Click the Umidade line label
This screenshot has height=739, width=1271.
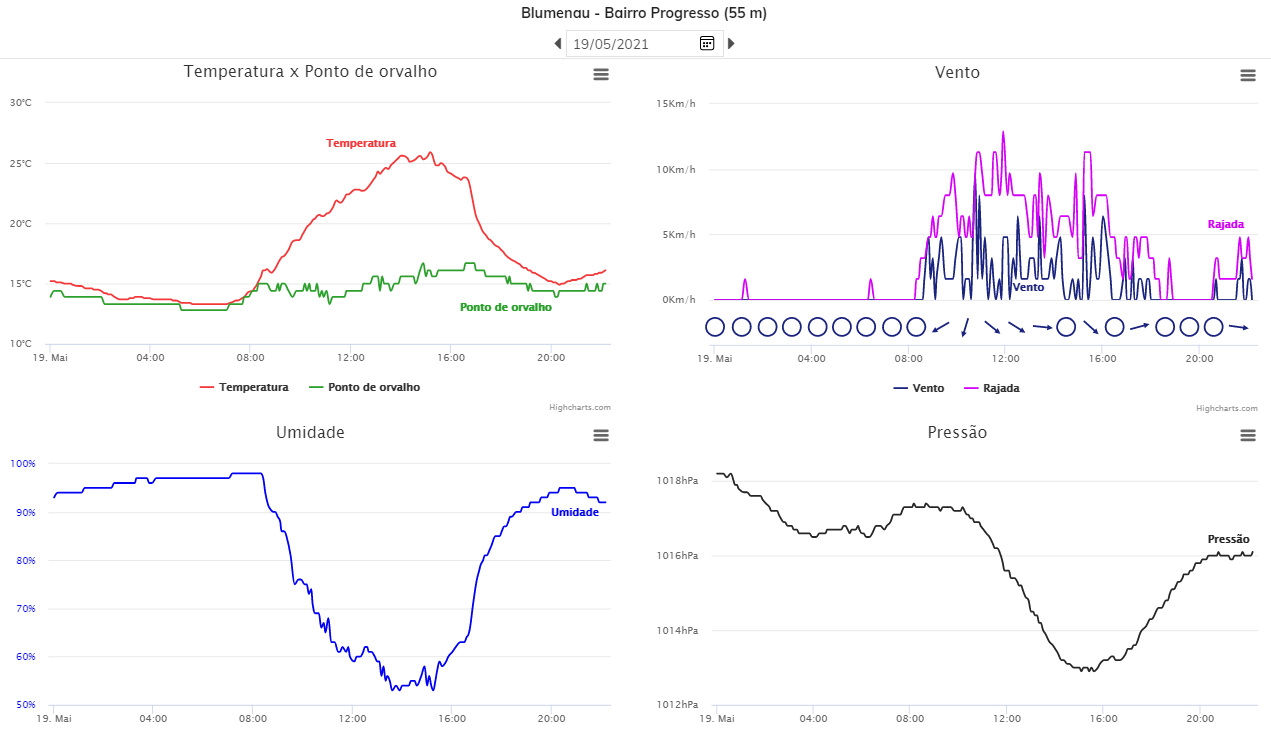point(575,512)
